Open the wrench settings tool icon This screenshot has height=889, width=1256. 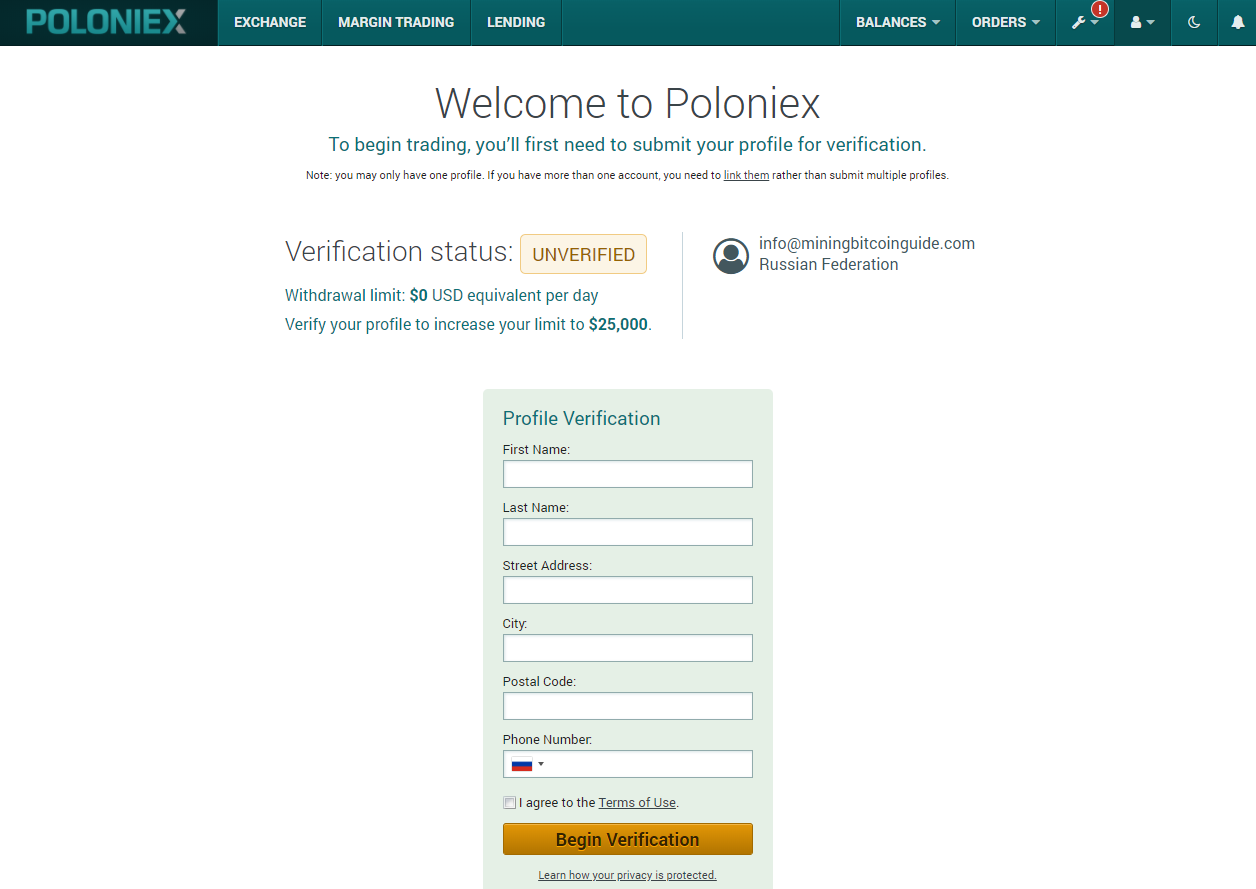pos(1079,22)
